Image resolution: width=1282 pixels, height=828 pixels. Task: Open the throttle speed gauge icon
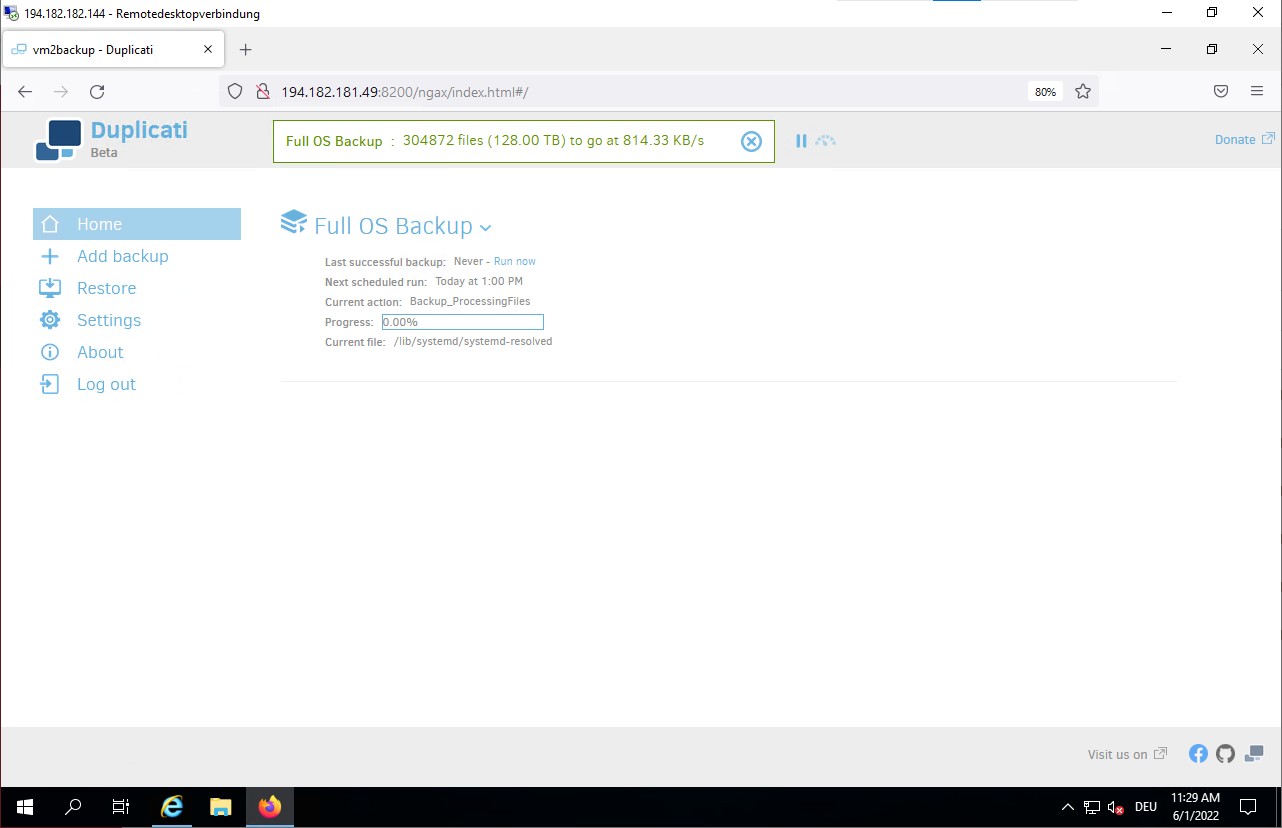[825, 141]
